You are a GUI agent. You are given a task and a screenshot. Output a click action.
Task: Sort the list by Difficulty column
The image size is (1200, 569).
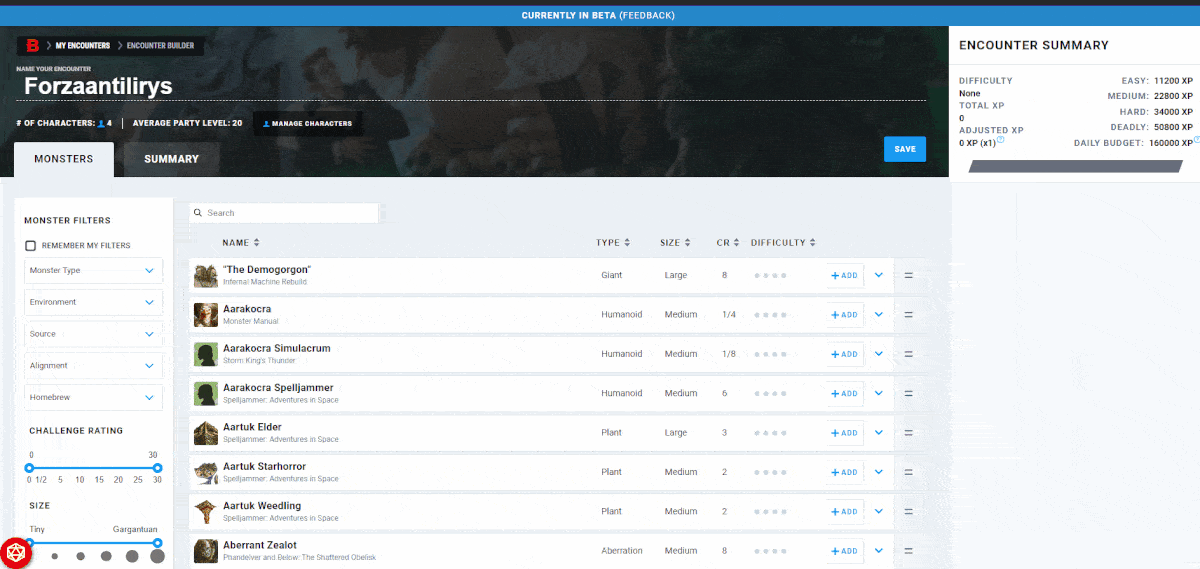[783, 243]
